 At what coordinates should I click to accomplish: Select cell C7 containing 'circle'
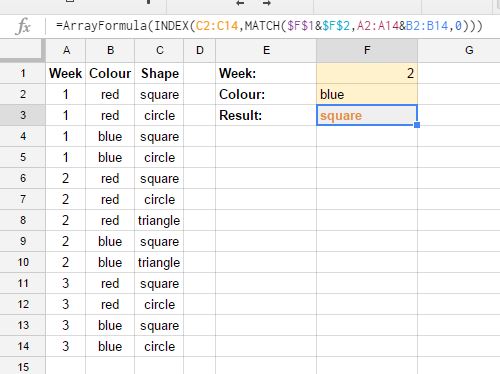click(159, 199)
